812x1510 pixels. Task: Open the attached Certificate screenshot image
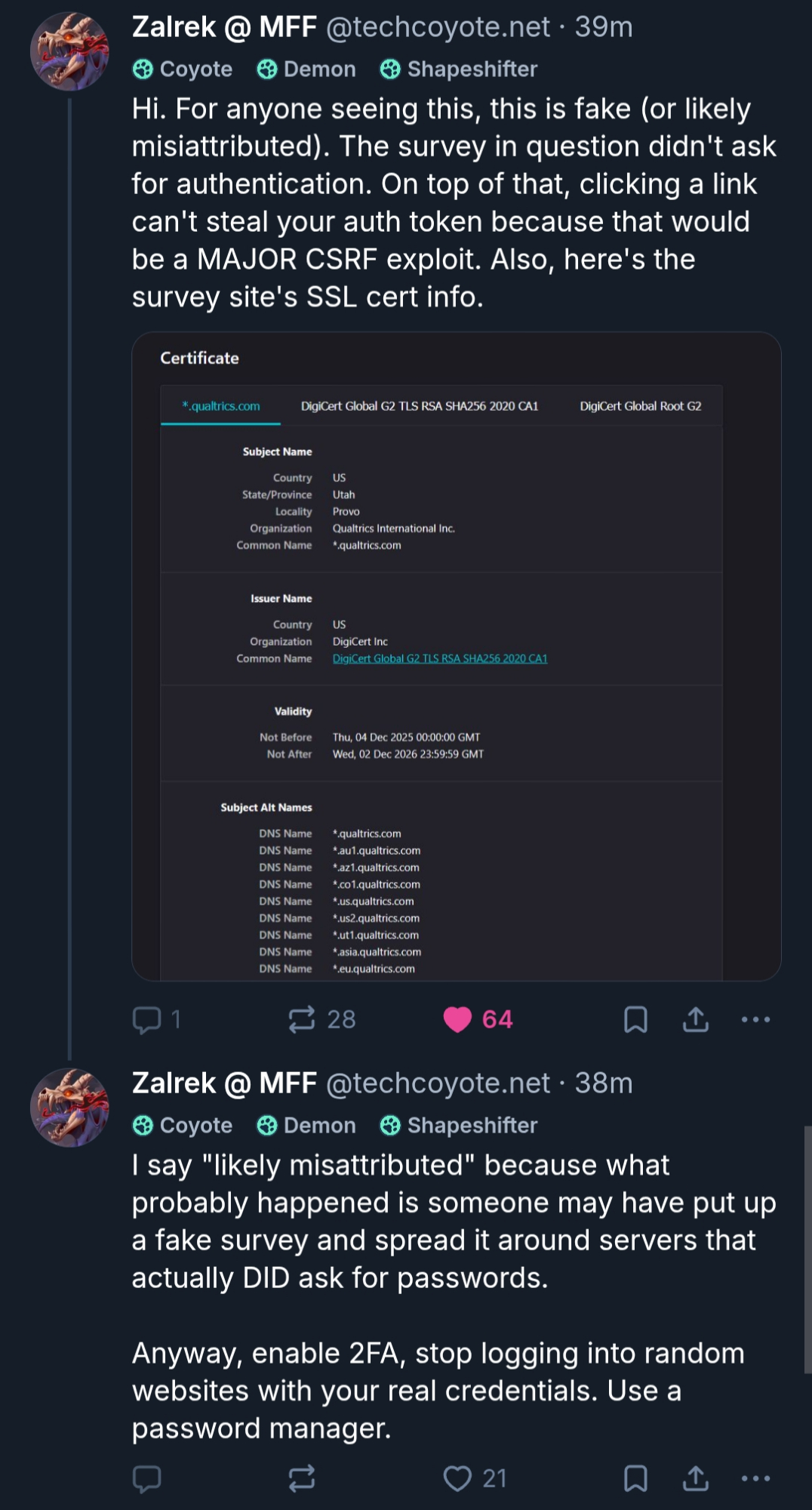coord(456,657)
